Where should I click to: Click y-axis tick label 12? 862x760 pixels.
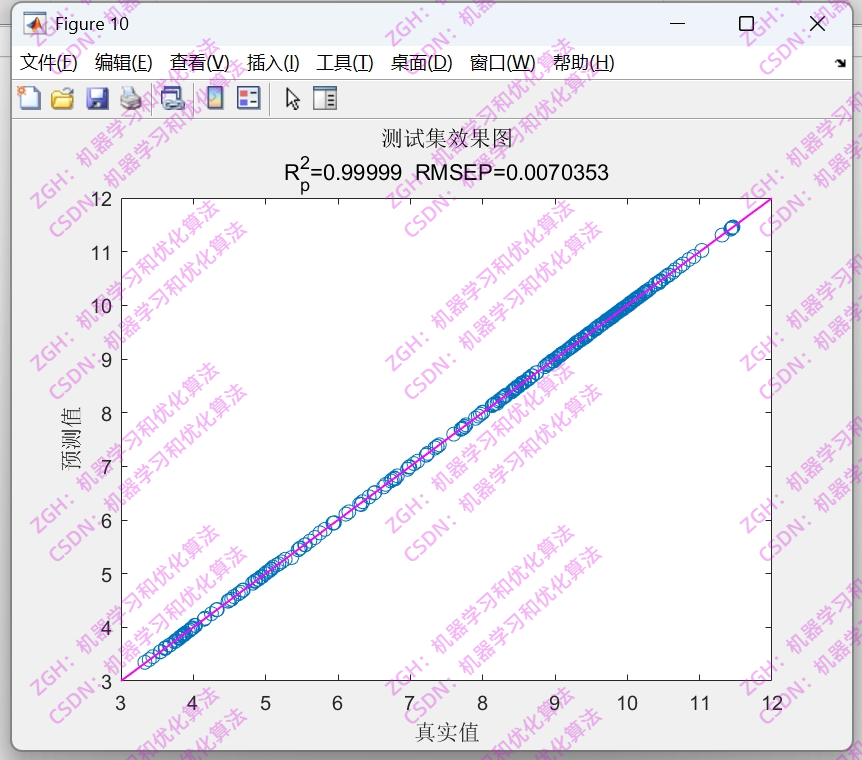(101, 199)
